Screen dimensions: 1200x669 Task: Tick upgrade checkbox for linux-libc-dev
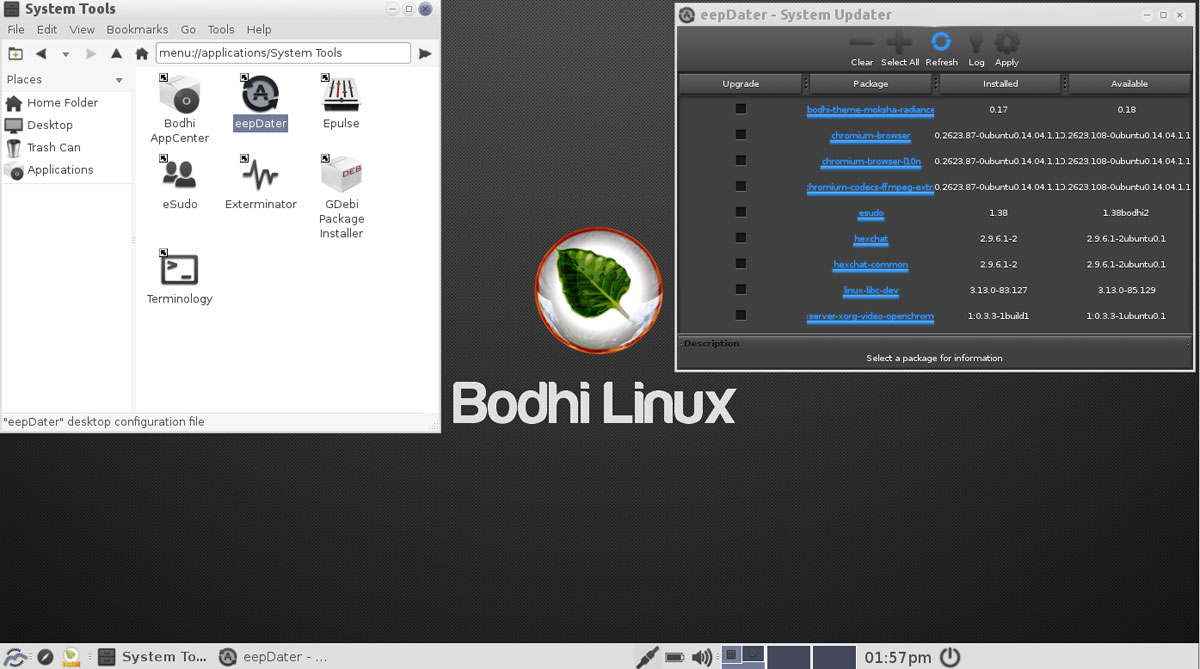(741, 290)
